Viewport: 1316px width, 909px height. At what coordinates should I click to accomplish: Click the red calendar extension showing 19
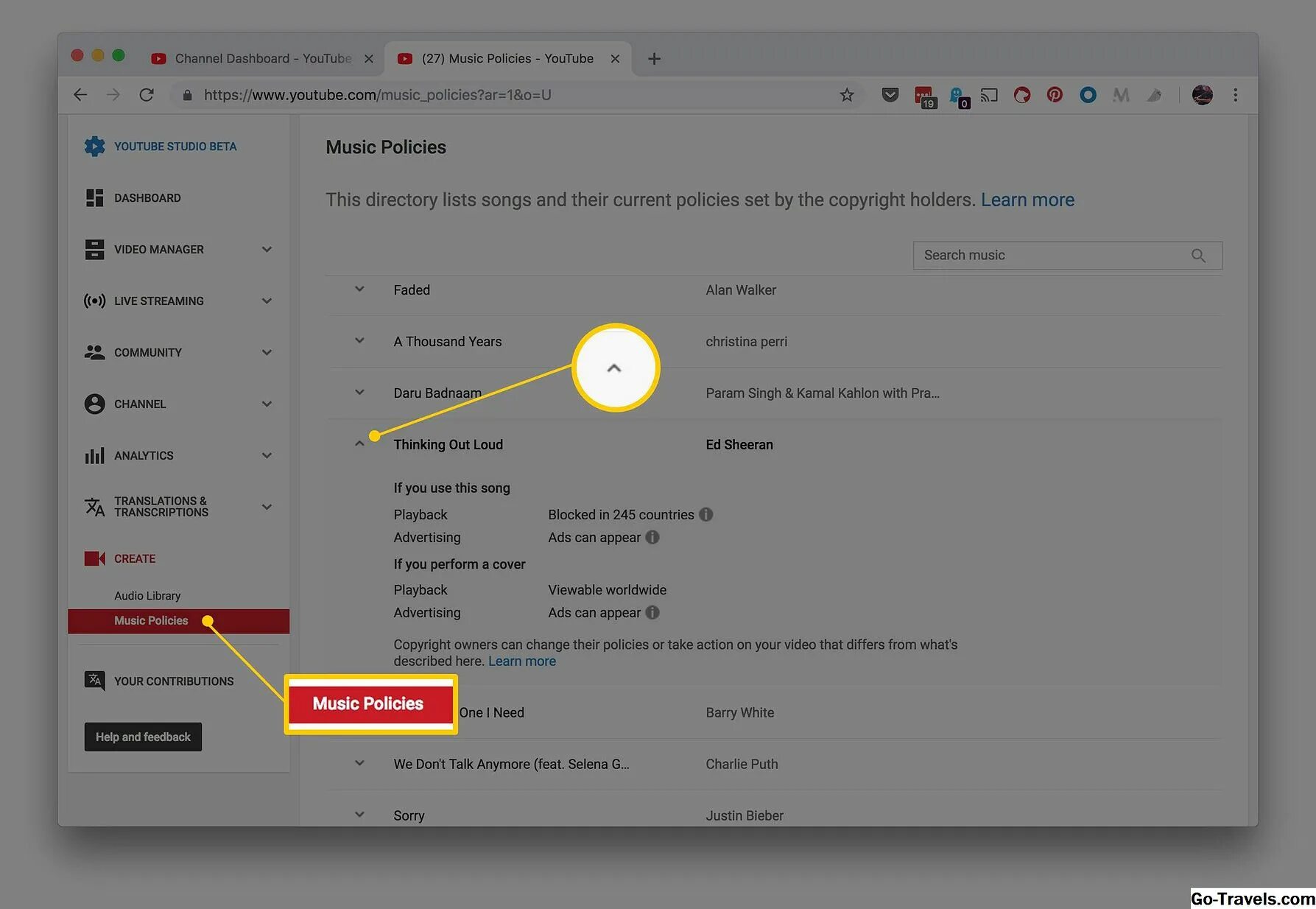click(924, 96)
